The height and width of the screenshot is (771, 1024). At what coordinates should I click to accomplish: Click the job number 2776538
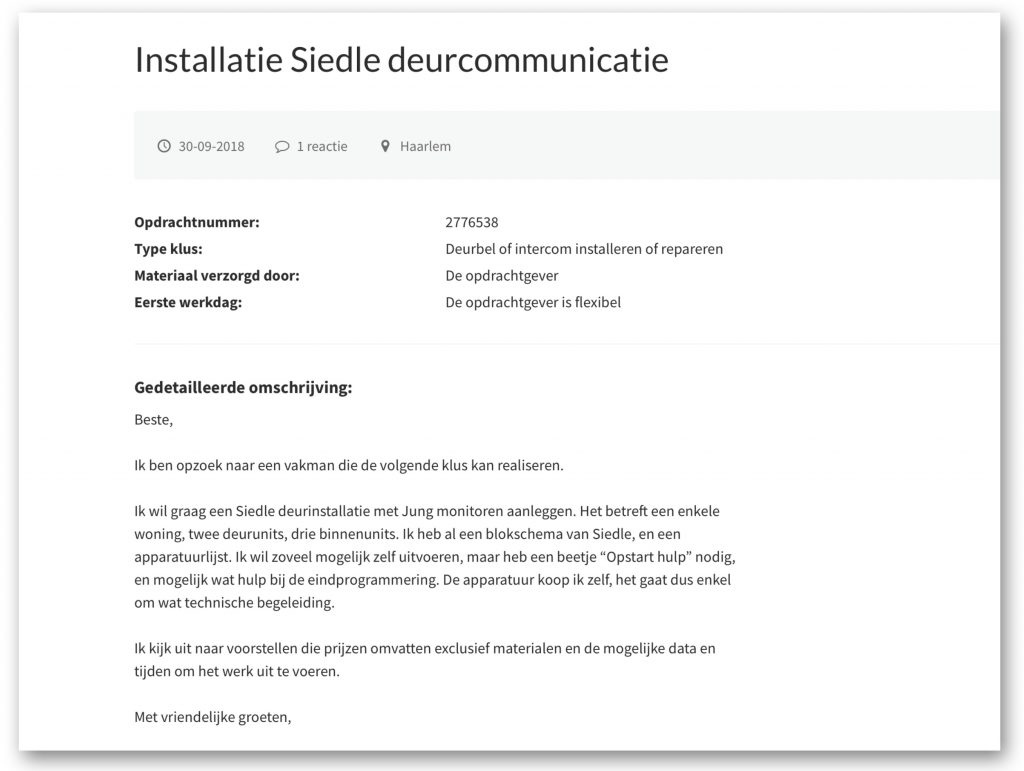471,222
